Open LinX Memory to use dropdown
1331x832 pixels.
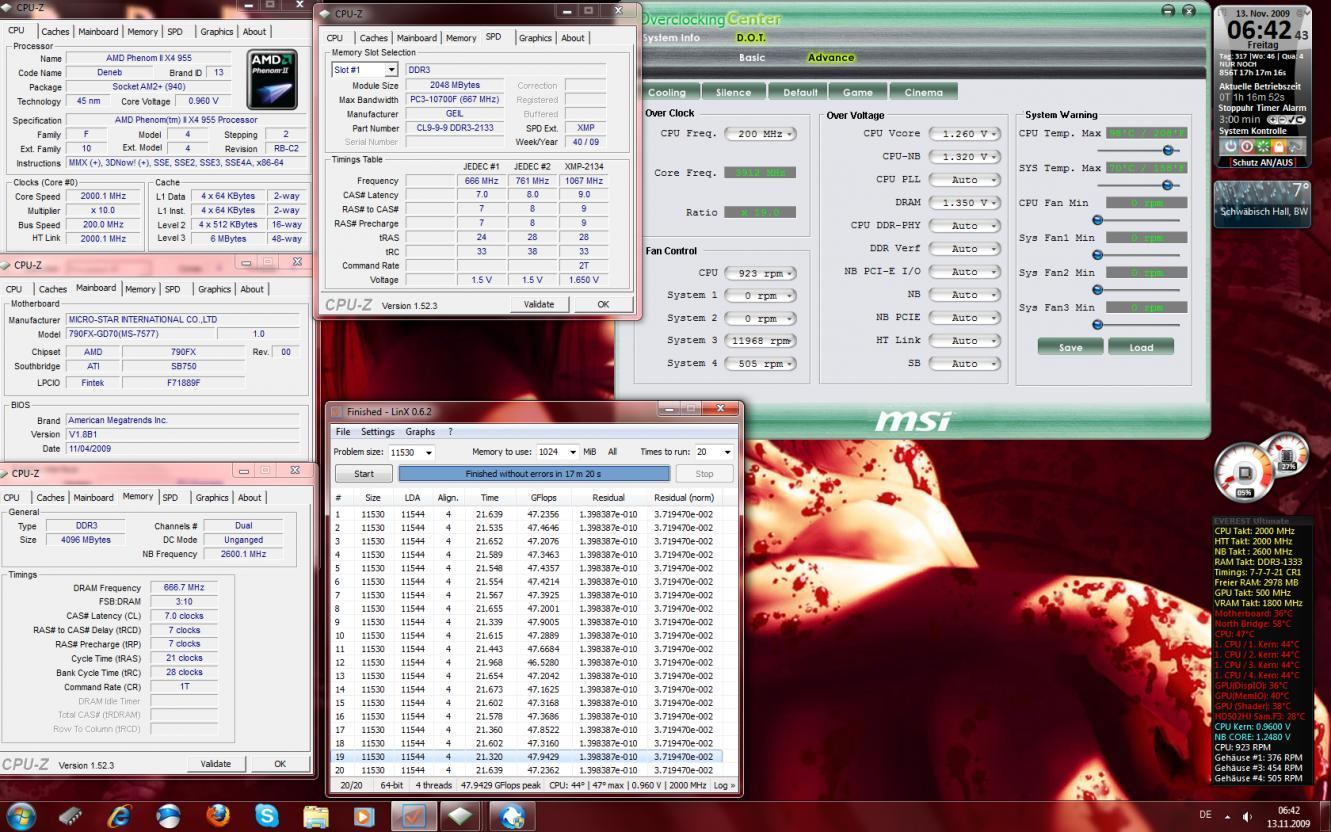coord(572,452)
